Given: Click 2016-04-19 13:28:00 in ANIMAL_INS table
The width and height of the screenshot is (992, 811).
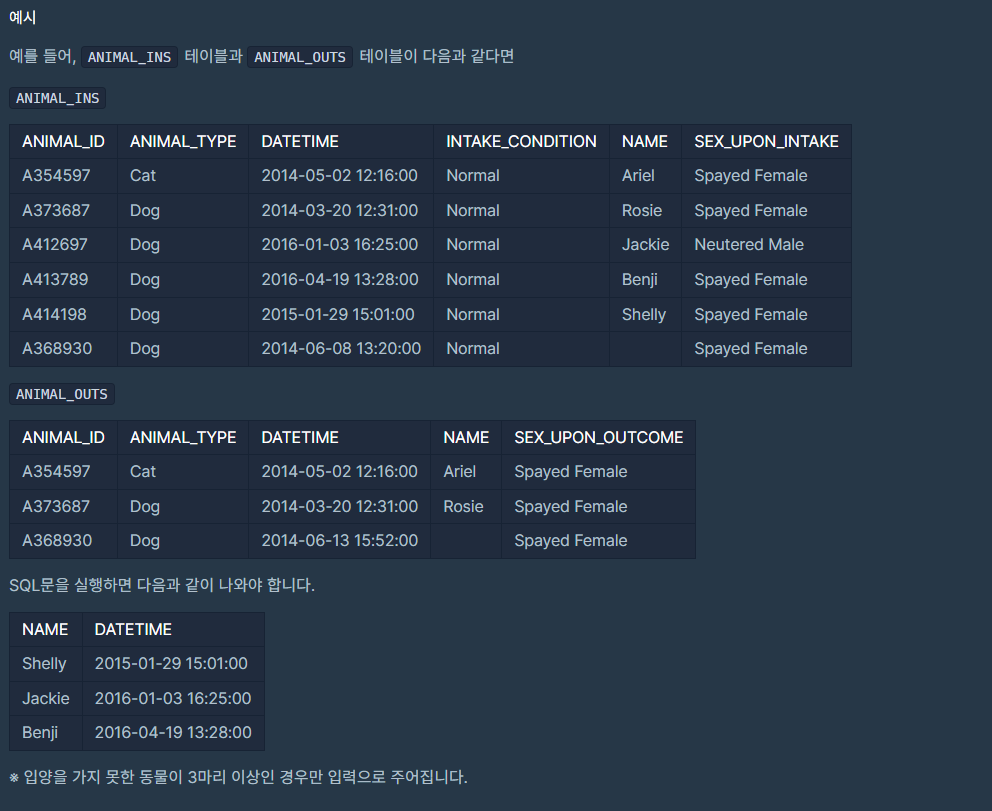Looking at the screenshot, I should click(x=340, y=280).
